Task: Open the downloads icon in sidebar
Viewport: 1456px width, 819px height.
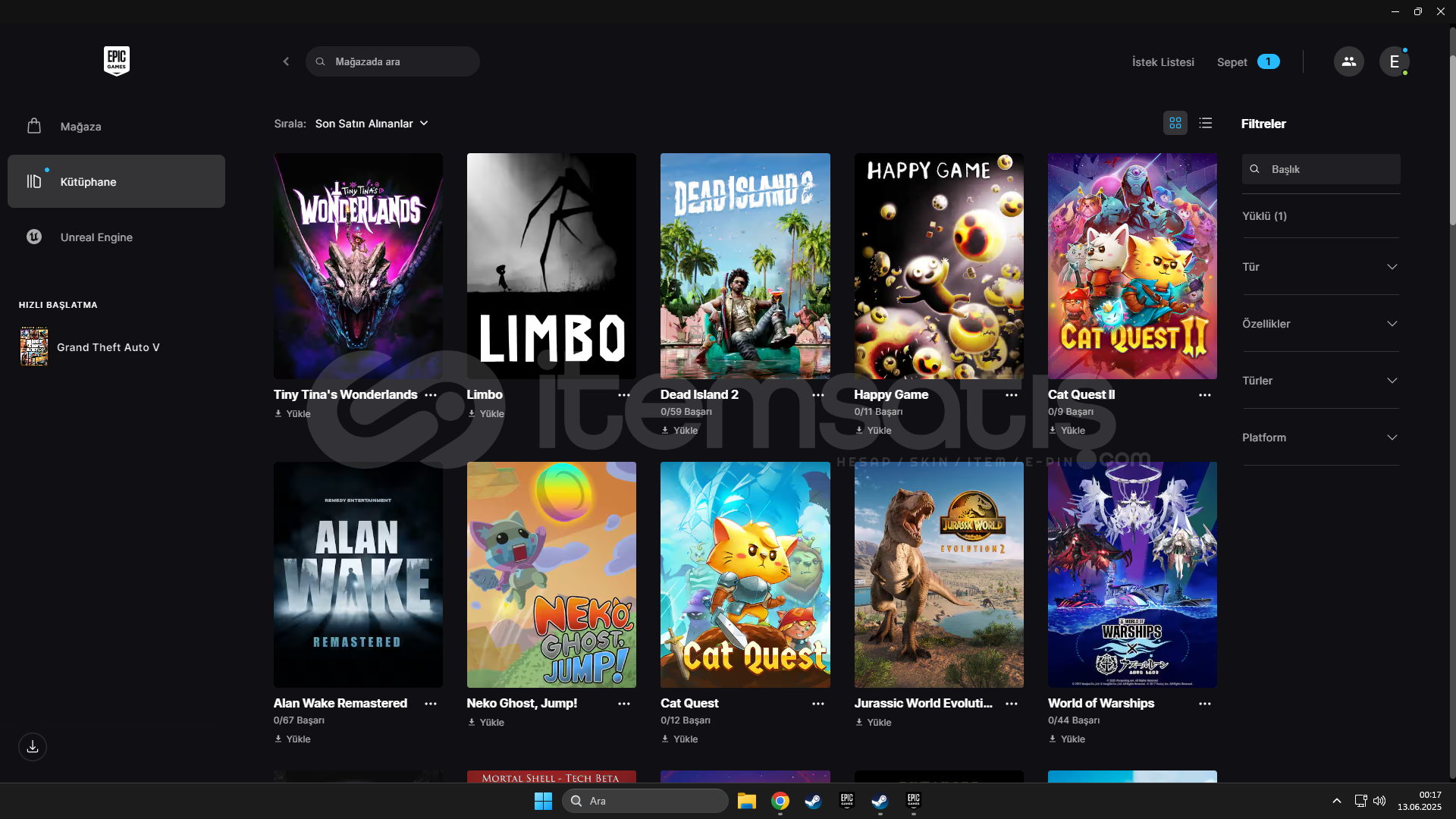Action: (33, 747)
